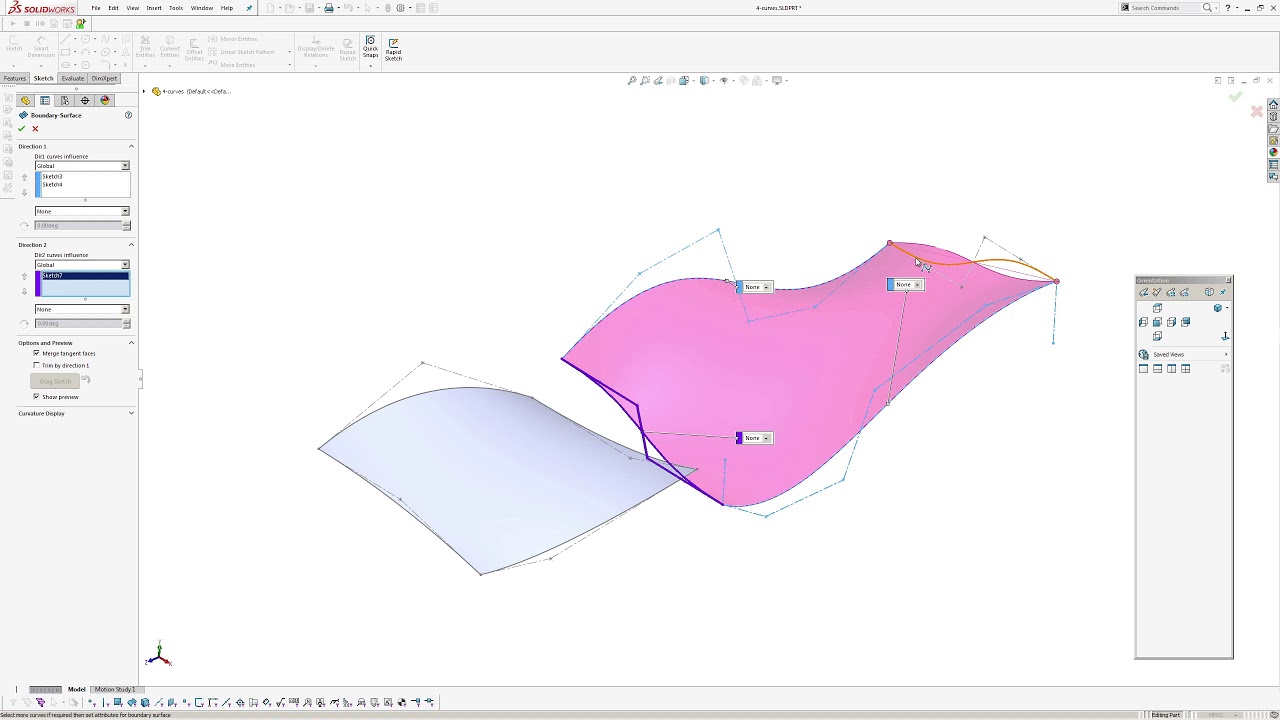
Task: Expand Curvature Display section
Action: 131,413
